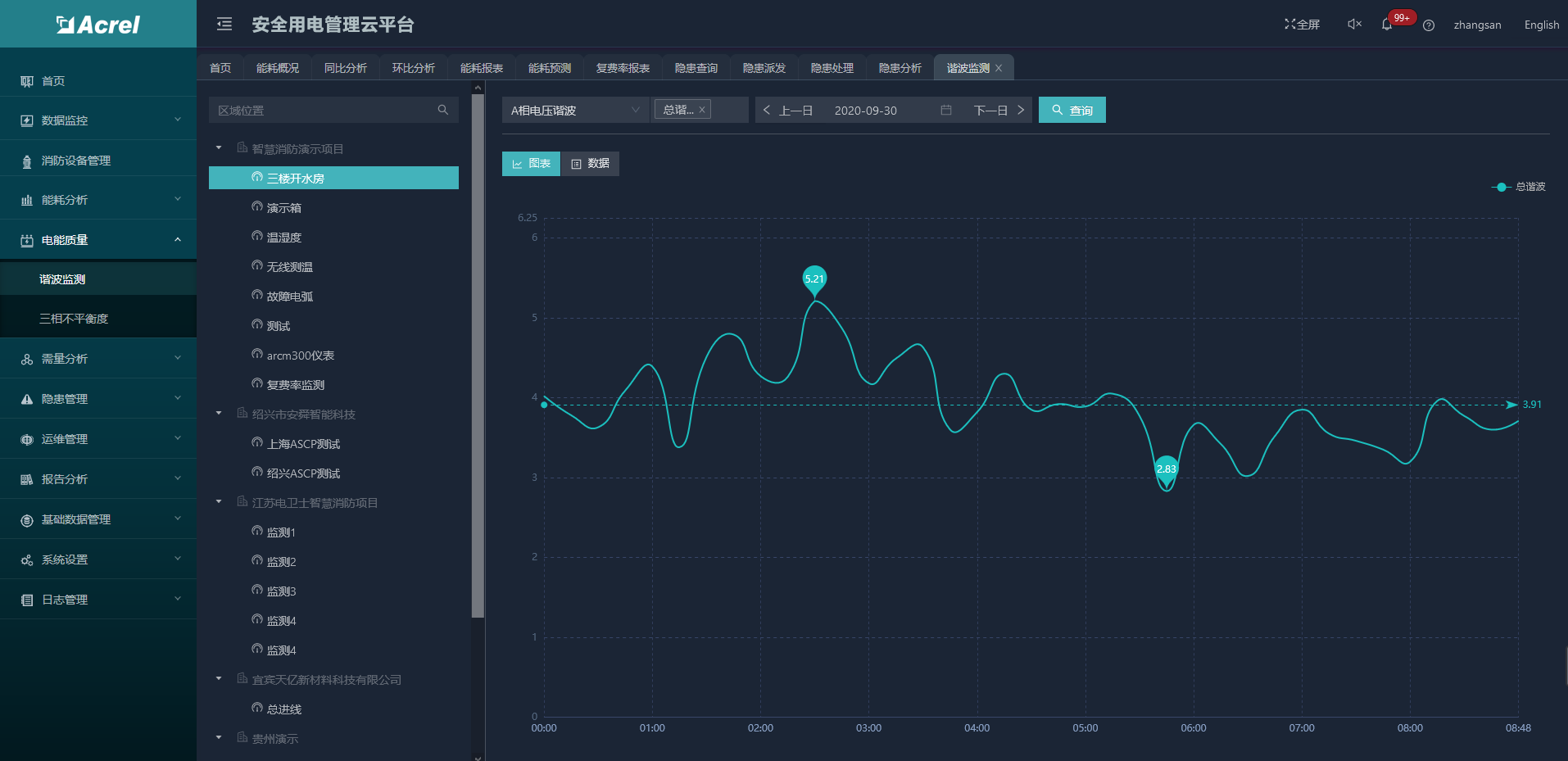Collapse the sidebar with the hamburger icon

[224, 25]
